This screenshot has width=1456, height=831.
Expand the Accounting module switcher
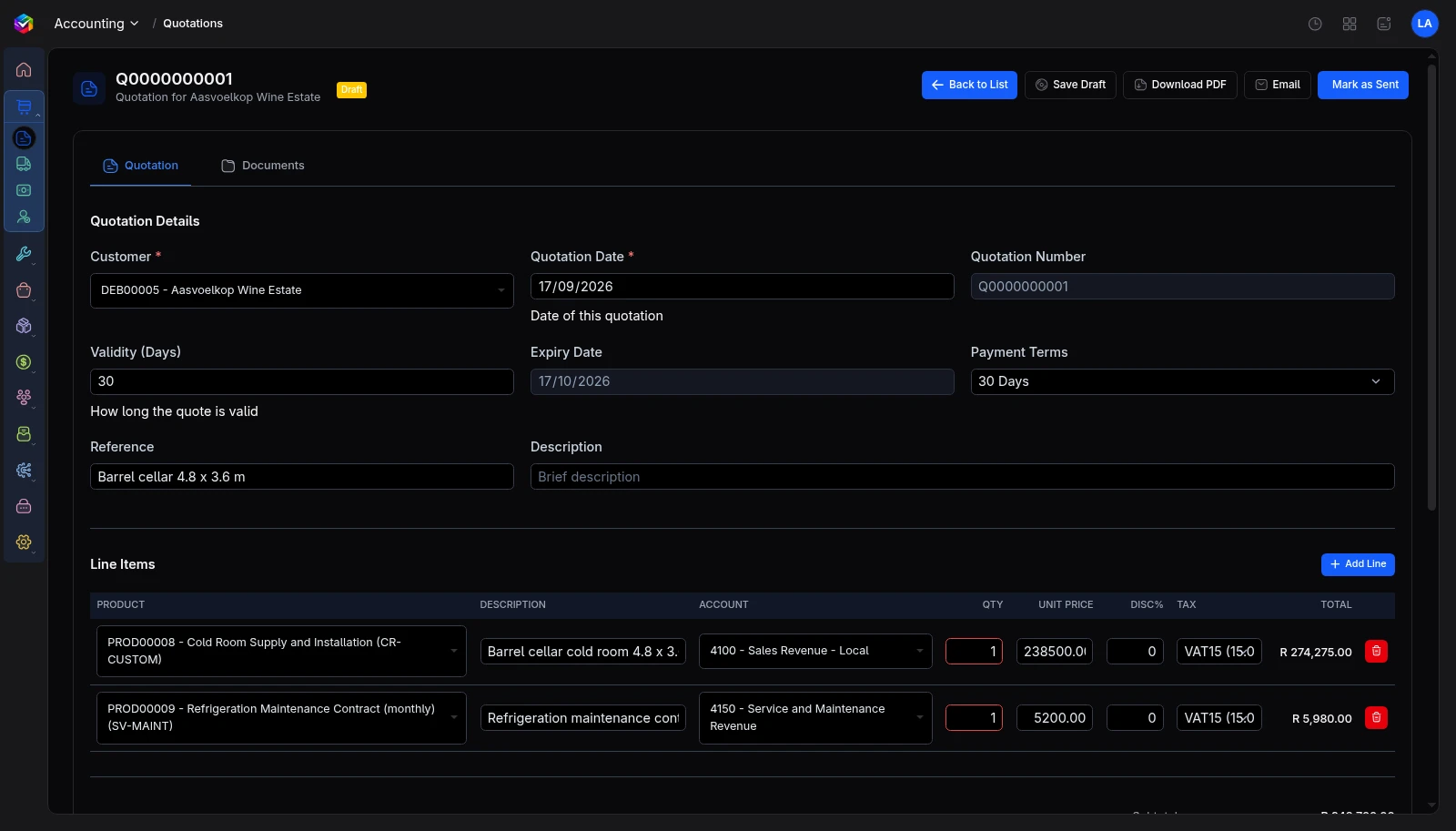(x=96, y=24)
